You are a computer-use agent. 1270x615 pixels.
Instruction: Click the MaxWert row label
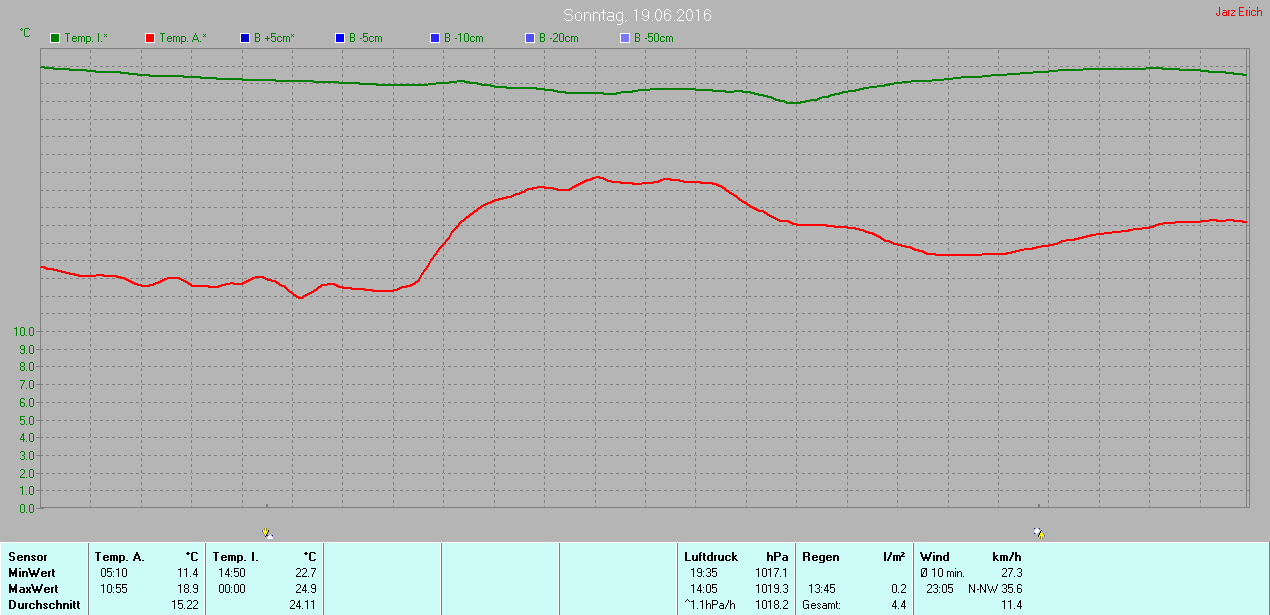[x=33, y=589]
